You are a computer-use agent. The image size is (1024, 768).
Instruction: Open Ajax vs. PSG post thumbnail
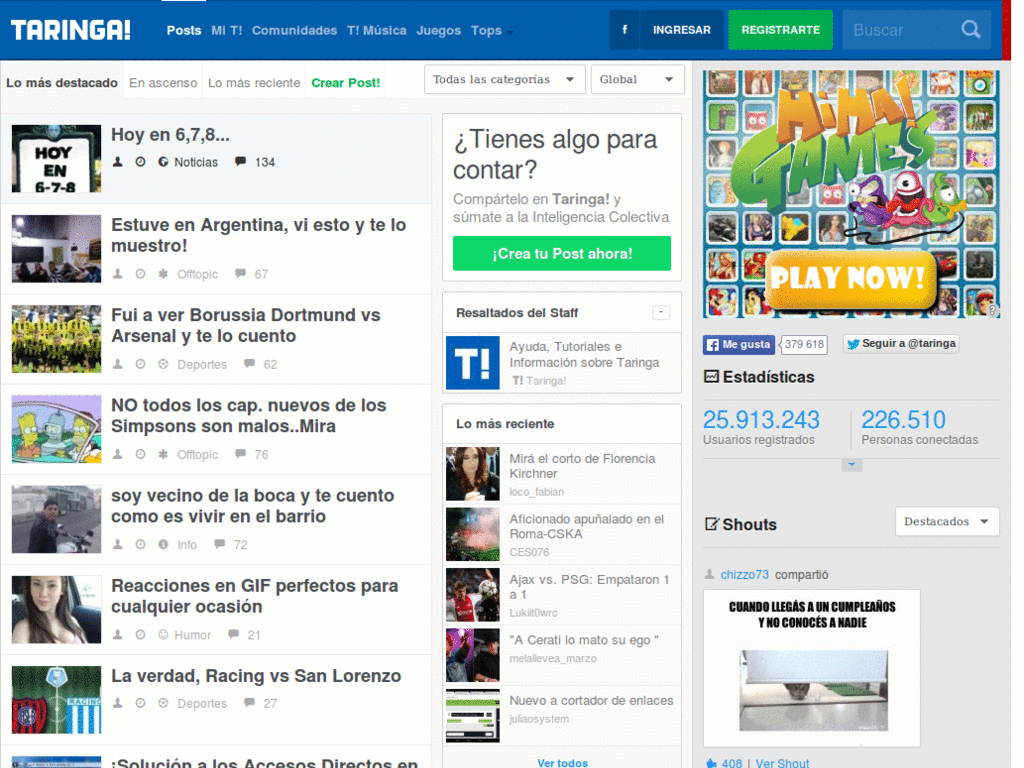coord(472,594)
